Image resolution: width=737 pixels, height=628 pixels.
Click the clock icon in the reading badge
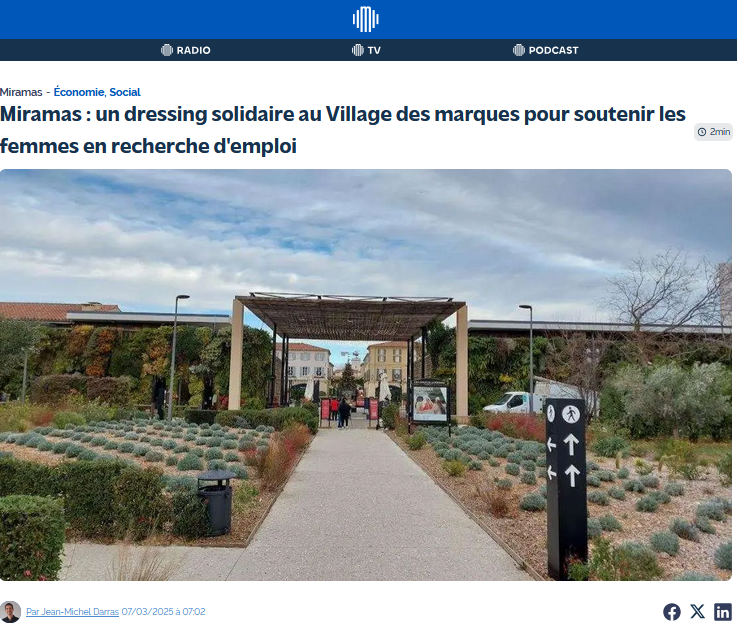[x=702, y=132]
